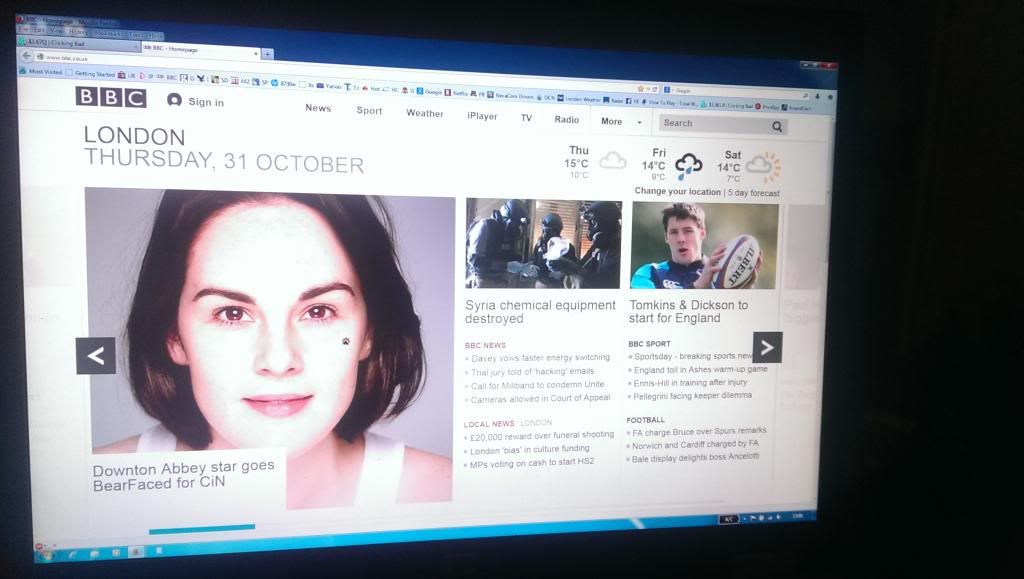The image size is (1024, 579).
Task: Advance carousel with the right arrow
Action: point(767,347)
